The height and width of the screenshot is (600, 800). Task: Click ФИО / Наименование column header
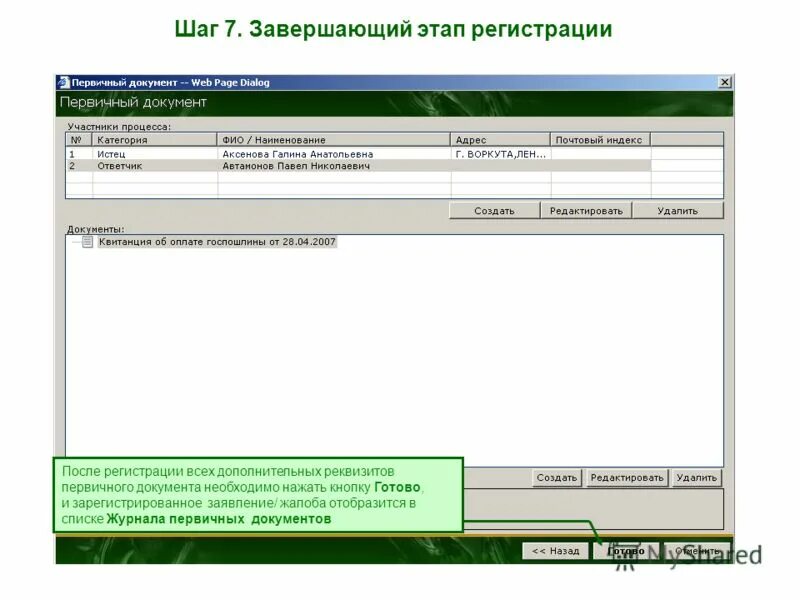(x=334, y=140)
